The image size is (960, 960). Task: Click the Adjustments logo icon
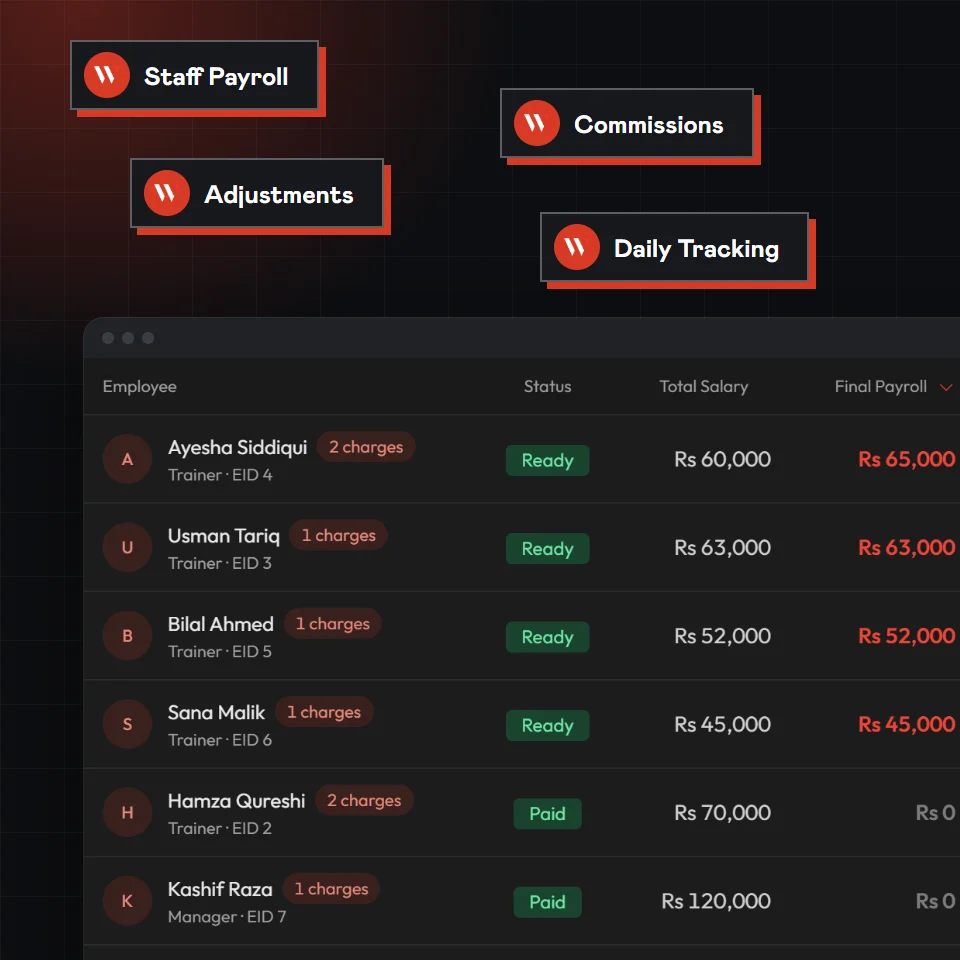click(x=167, y=193)
